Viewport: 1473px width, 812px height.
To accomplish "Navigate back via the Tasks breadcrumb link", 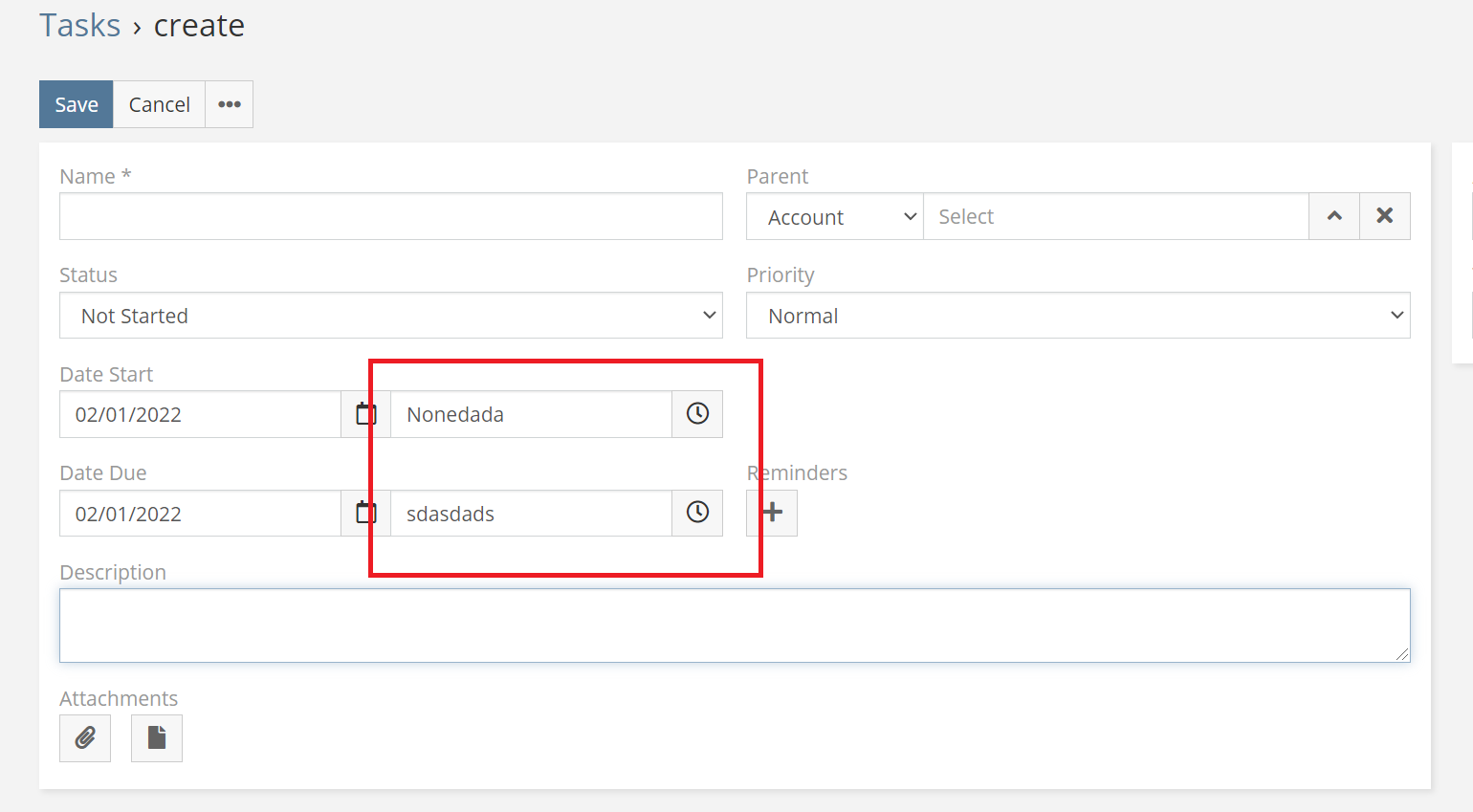I will tap(79, 25).
